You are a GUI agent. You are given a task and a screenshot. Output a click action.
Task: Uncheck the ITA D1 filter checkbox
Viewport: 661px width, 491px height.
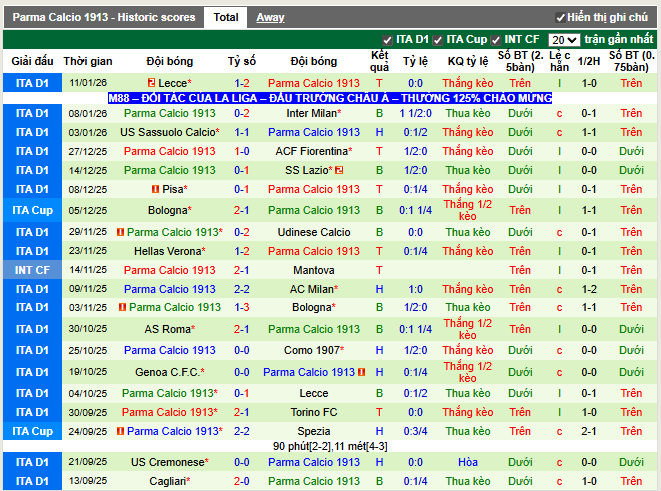click(387, 40)
